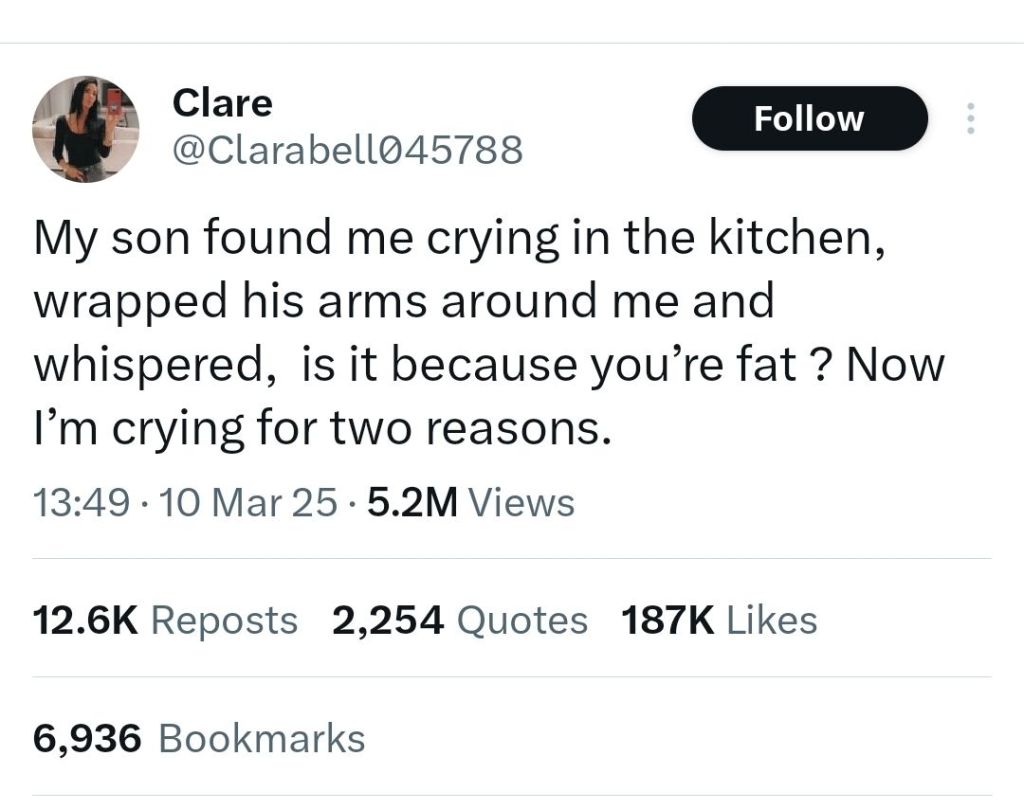Image resolution: width=1024 pixels, height=810 pixels.
Task: Click the 2,254 quote count number
Action: click(387, 620)
